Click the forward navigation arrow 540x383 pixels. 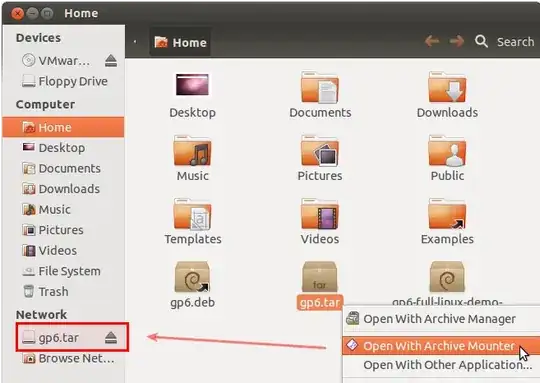[x=457, y=41]
